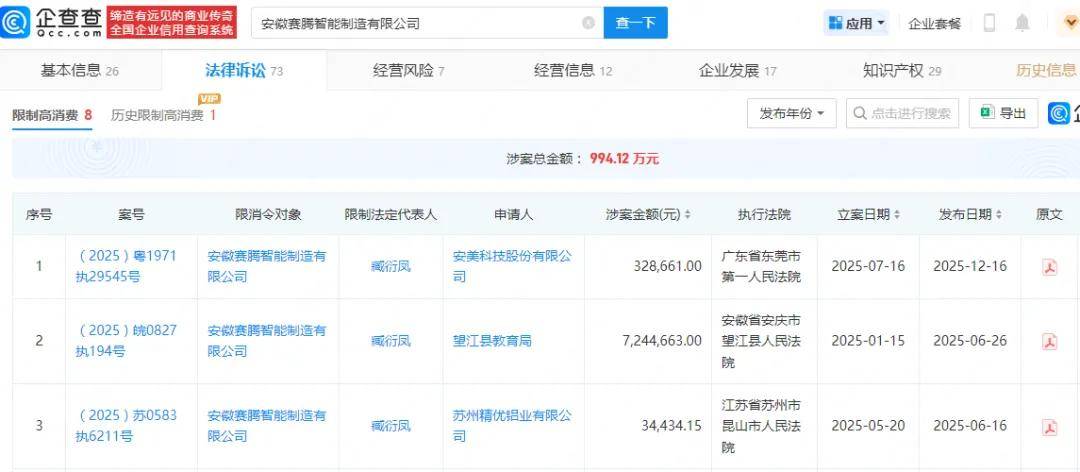Click the Qcc logo in the header
The image size is (1080, 472).
[x=52, y=22]
